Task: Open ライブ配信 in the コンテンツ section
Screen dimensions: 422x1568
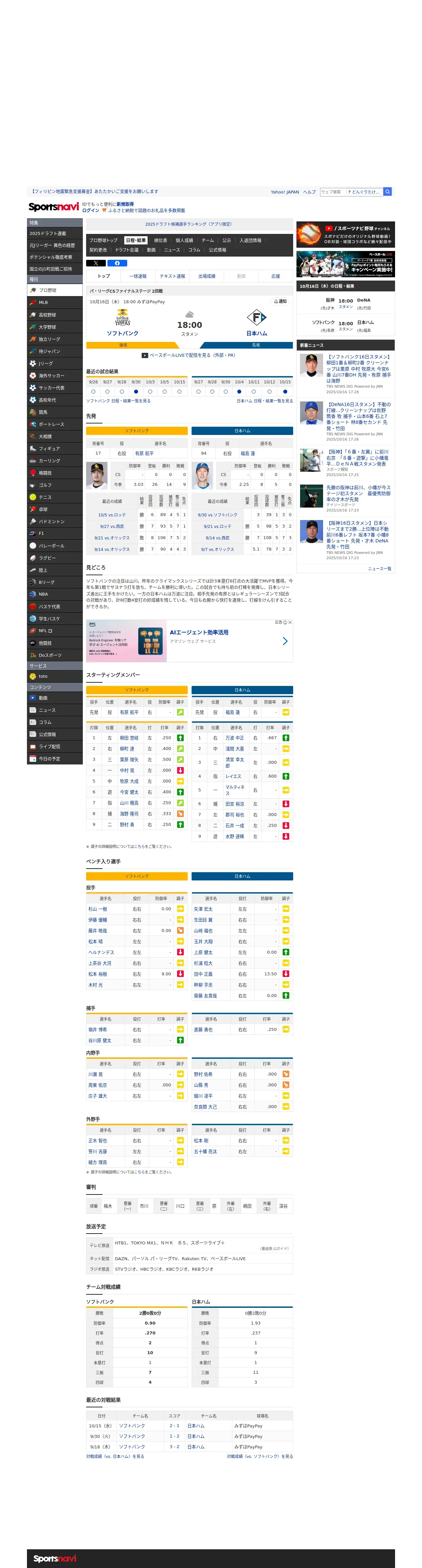Action: pyautogui.click(x=55, y=746)
